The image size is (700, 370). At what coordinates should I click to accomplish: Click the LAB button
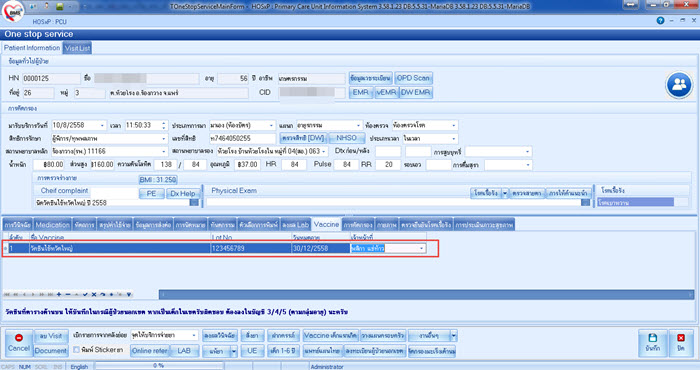pos(184,351)
